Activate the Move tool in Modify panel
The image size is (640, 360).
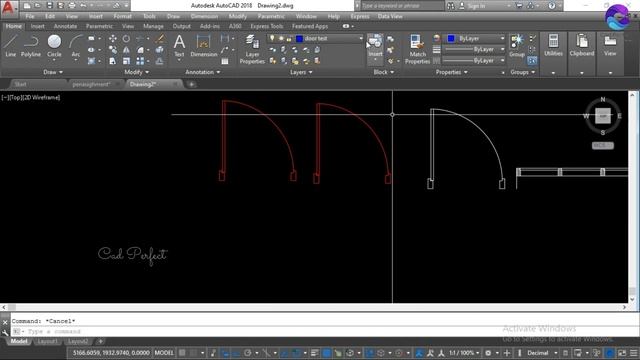[x=113, y=38]
